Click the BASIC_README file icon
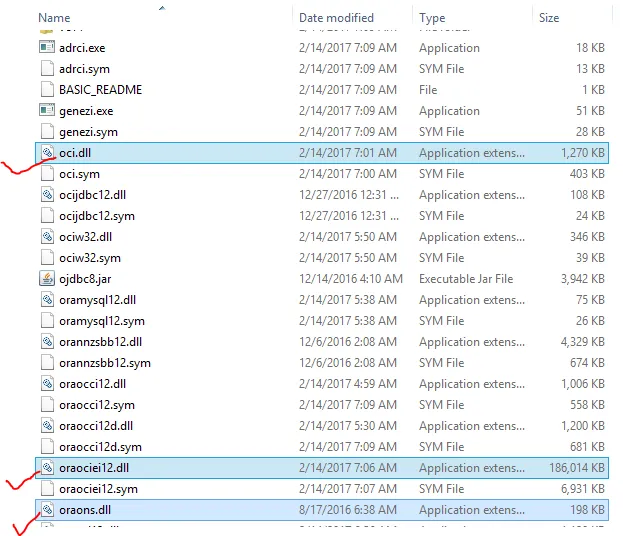 [47, 89]
